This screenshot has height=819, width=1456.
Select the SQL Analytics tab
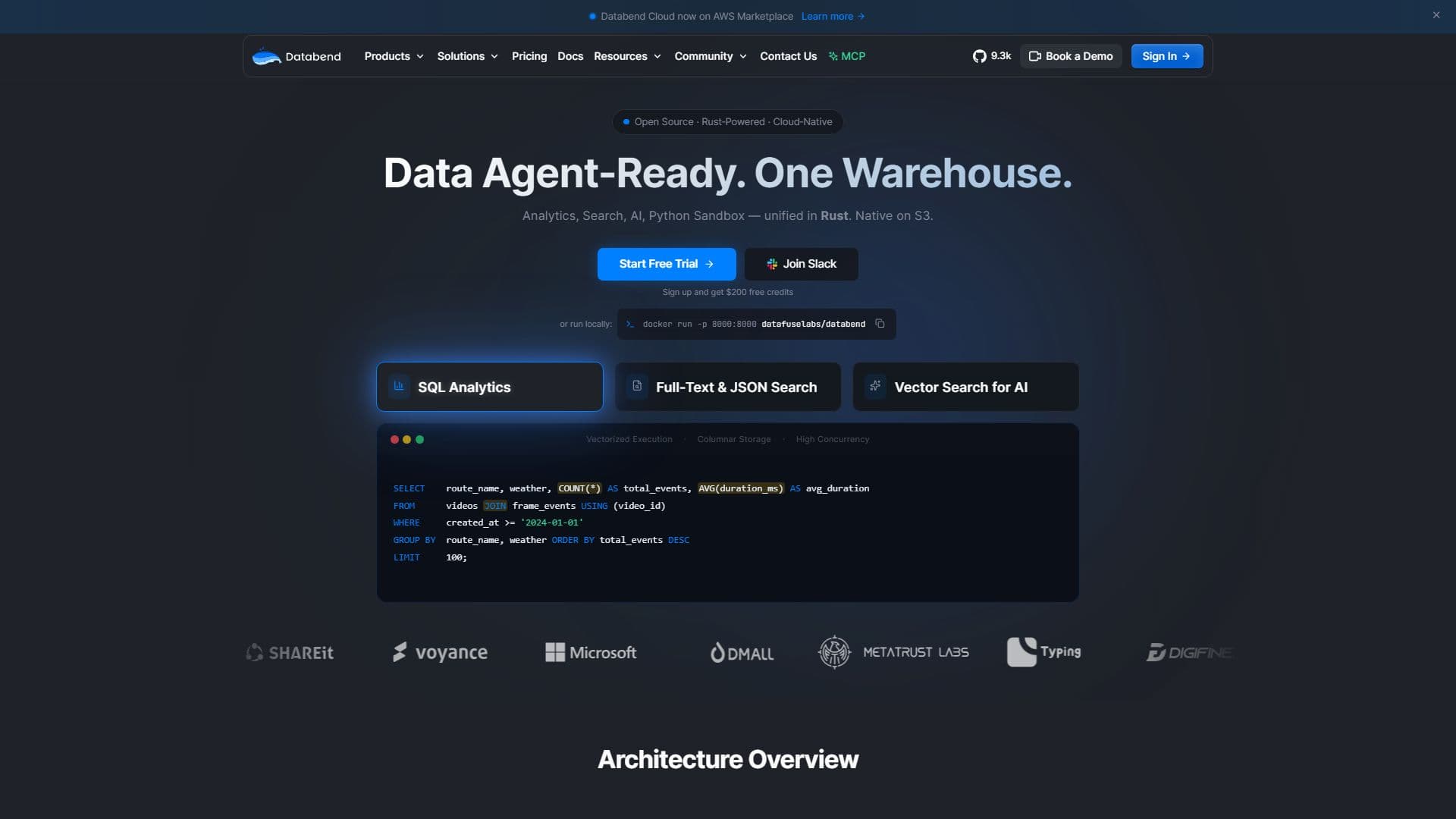pyautogui.click(x=490, y=387)
